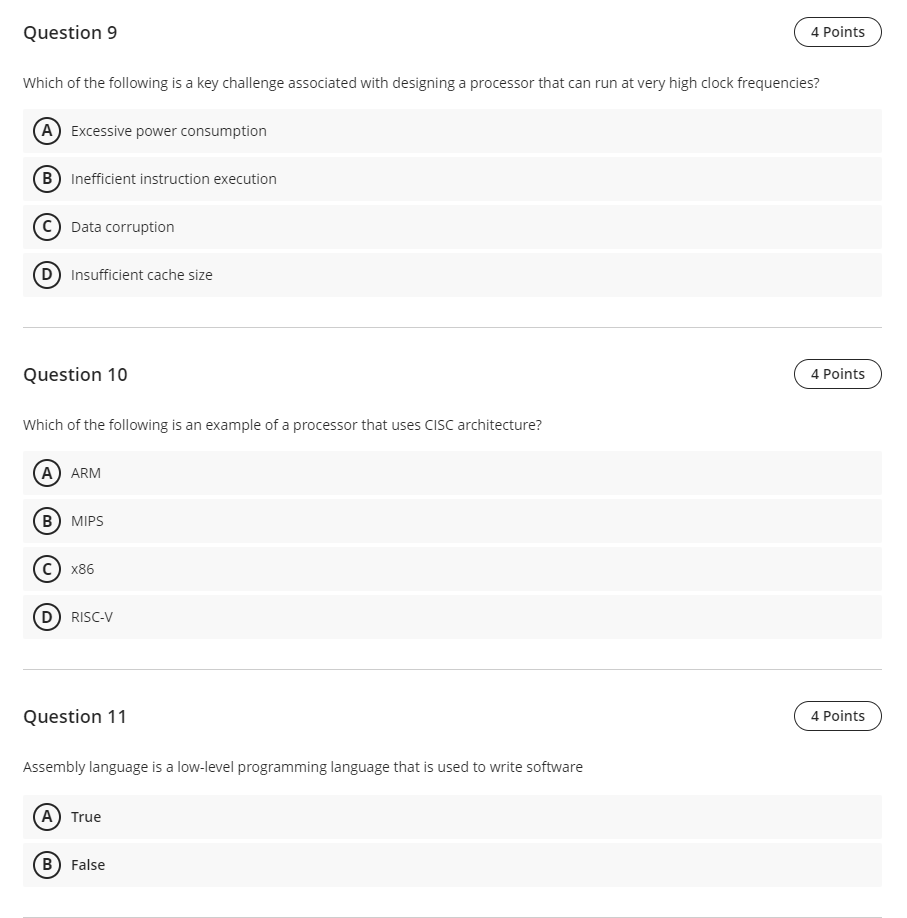Pick "x86" as the CISC processor answer
Screen dimensions: 907x918
coord(47,569)
